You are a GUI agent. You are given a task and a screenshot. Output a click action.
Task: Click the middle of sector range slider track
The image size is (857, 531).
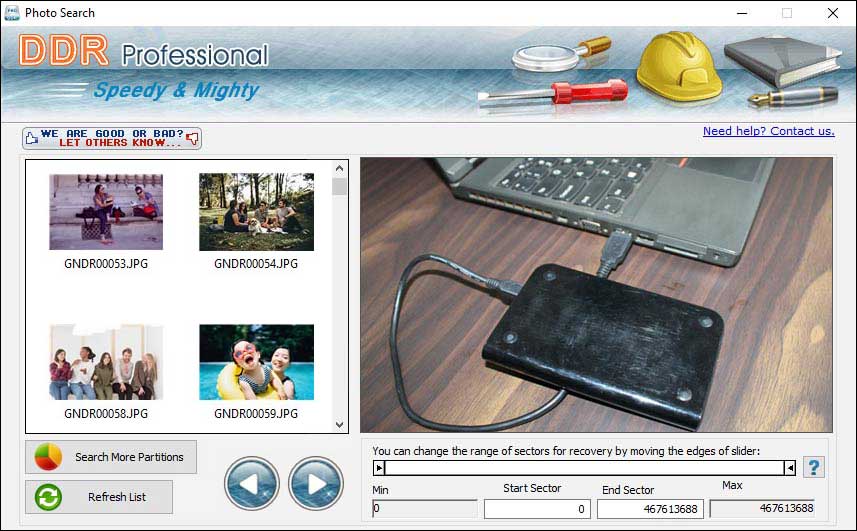pyautogui.click(x=584, y=468)
